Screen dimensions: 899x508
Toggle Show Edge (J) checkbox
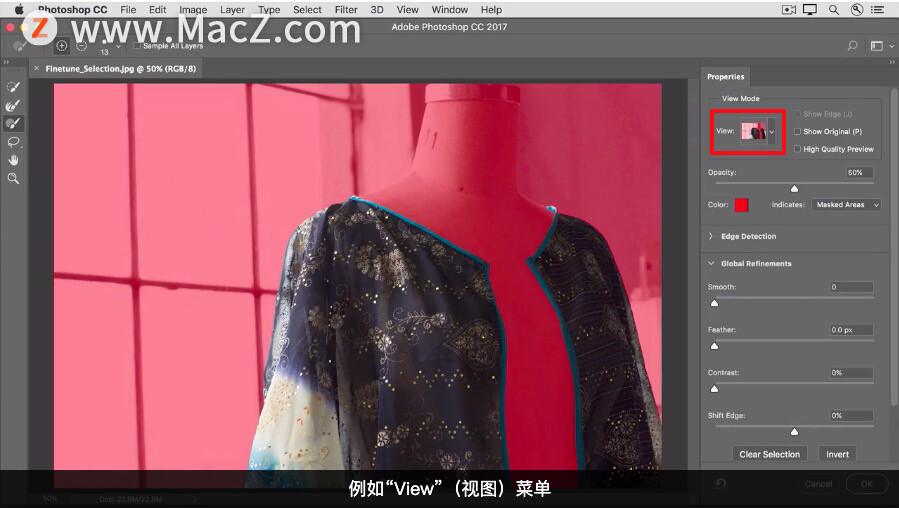click(x=797, y=114)
